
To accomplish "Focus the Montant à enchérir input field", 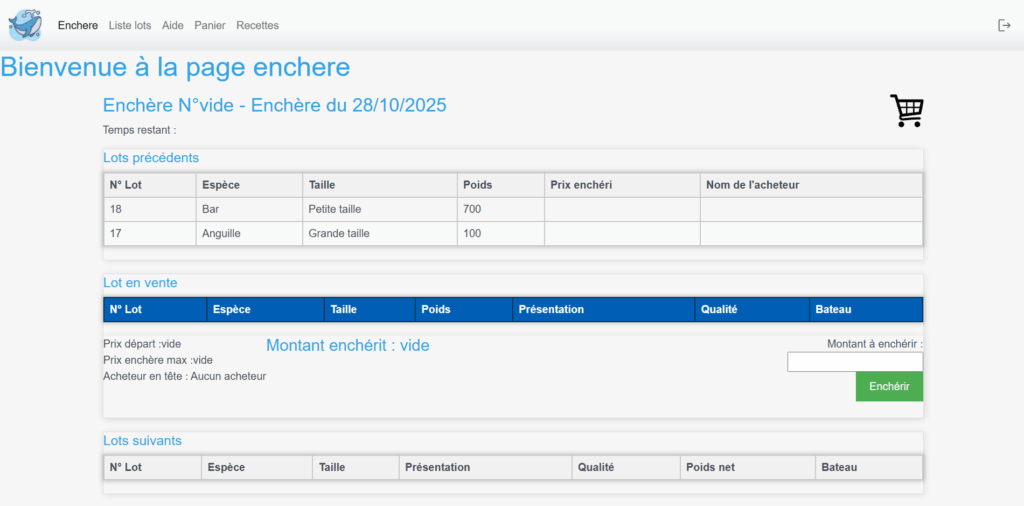I will tap(854, 362).
